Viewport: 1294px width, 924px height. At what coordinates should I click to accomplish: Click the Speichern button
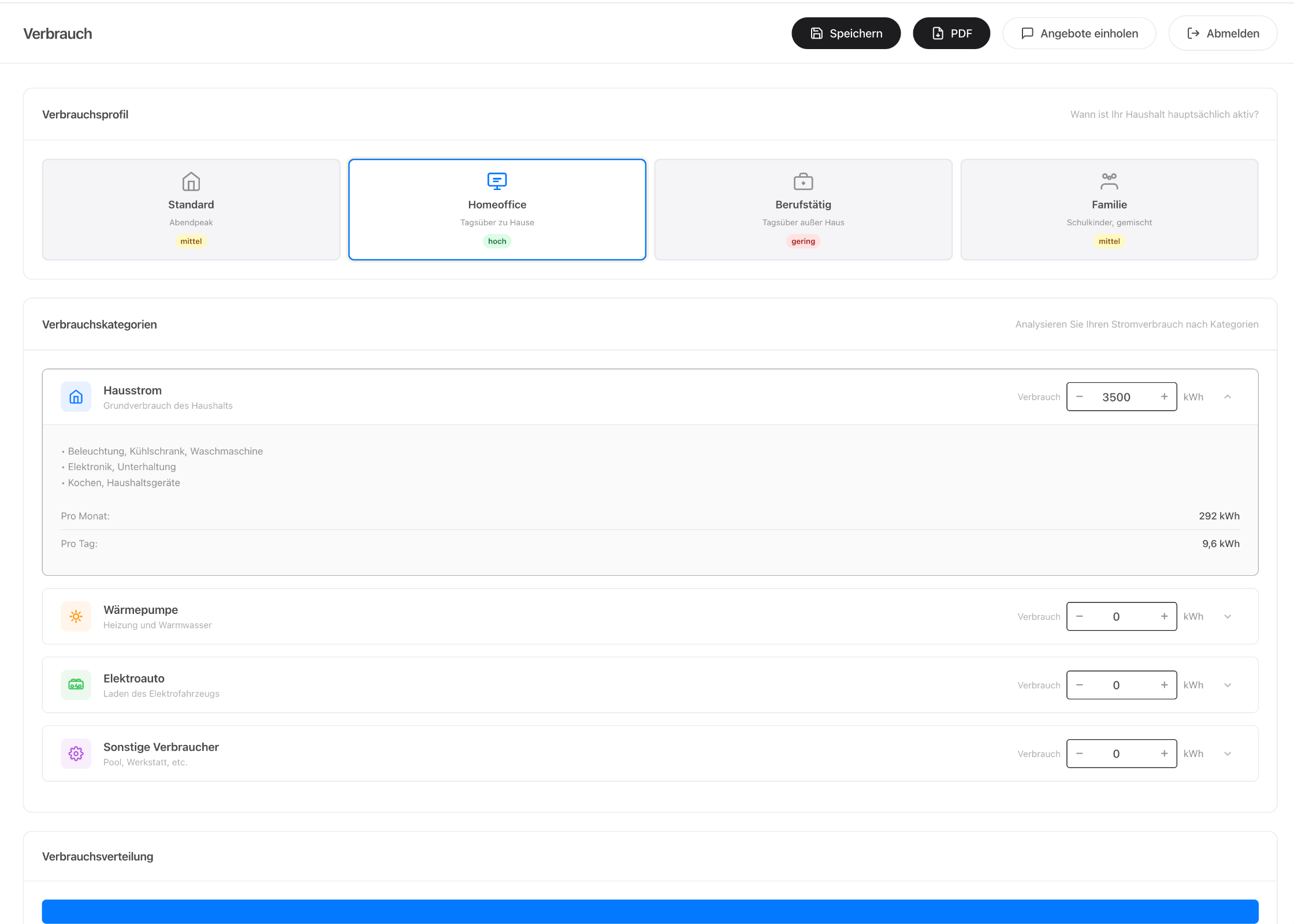(846, 33)
